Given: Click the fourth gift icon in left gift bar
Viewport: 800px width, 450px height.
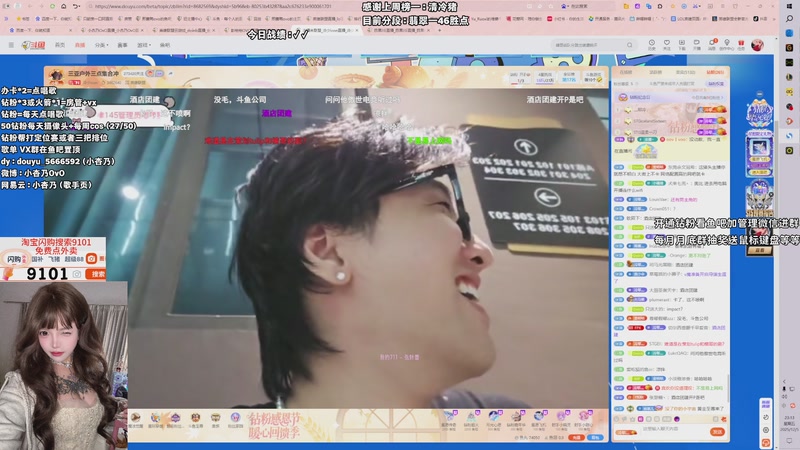Looking at the screenshot, I should pyautogui.click(x=195, y=419).
